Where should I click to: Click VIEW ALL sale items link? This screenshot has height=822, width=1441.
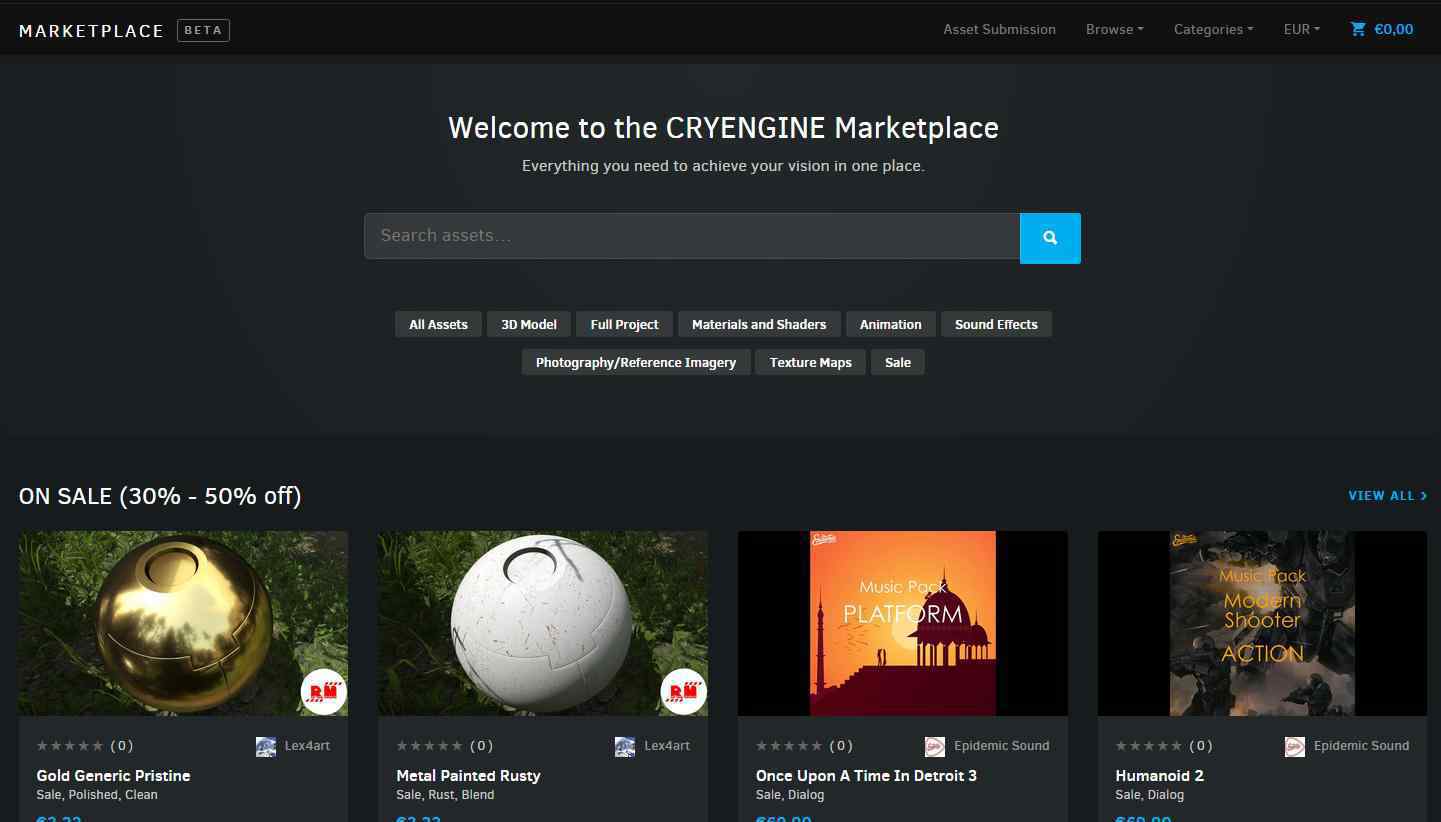point(1388,495)
